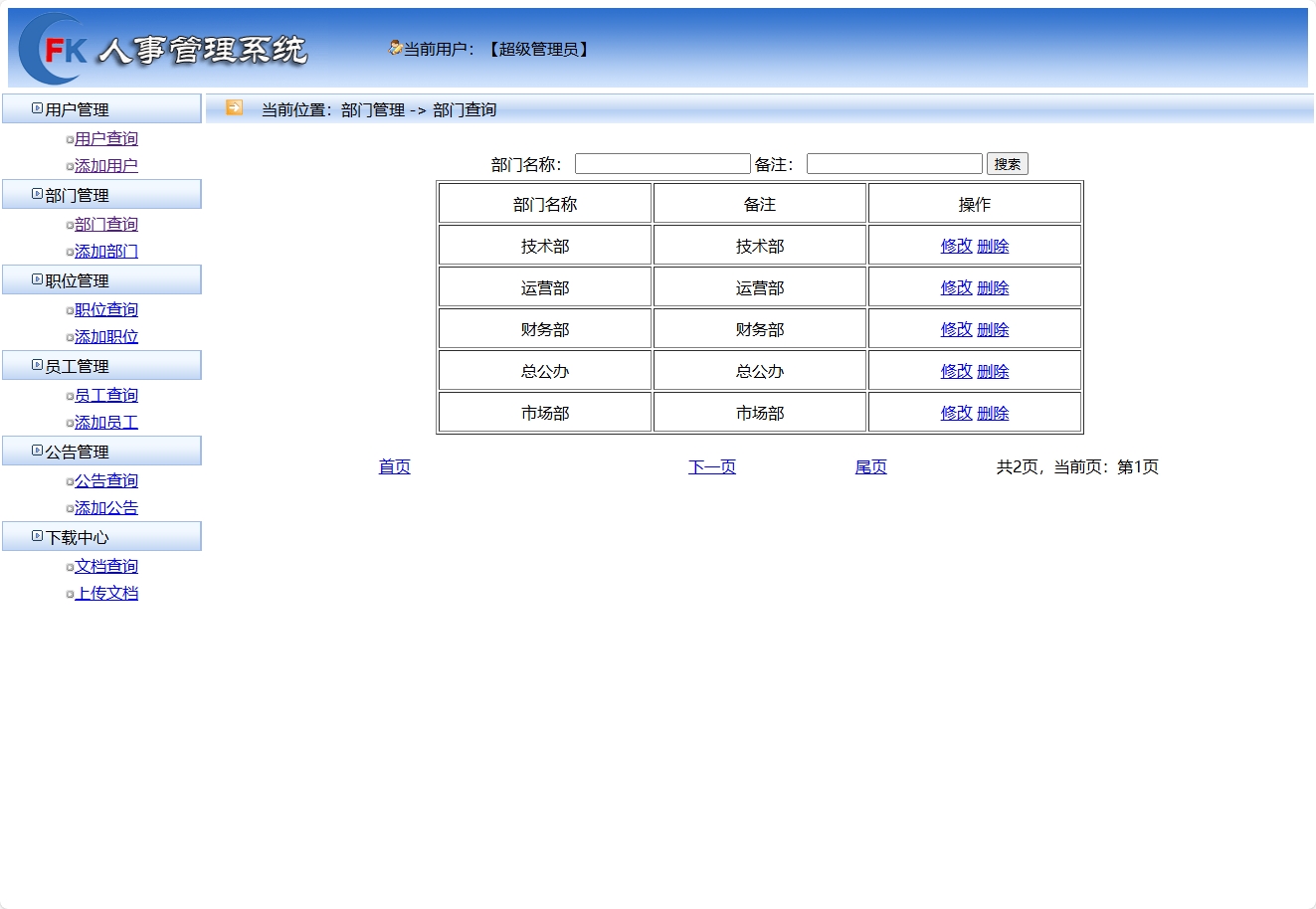Image resolution: width=1316 pixels, height=909 pixels.
Task: Click 删除 in the 运营部 row
Action: (x=993, y=286)
